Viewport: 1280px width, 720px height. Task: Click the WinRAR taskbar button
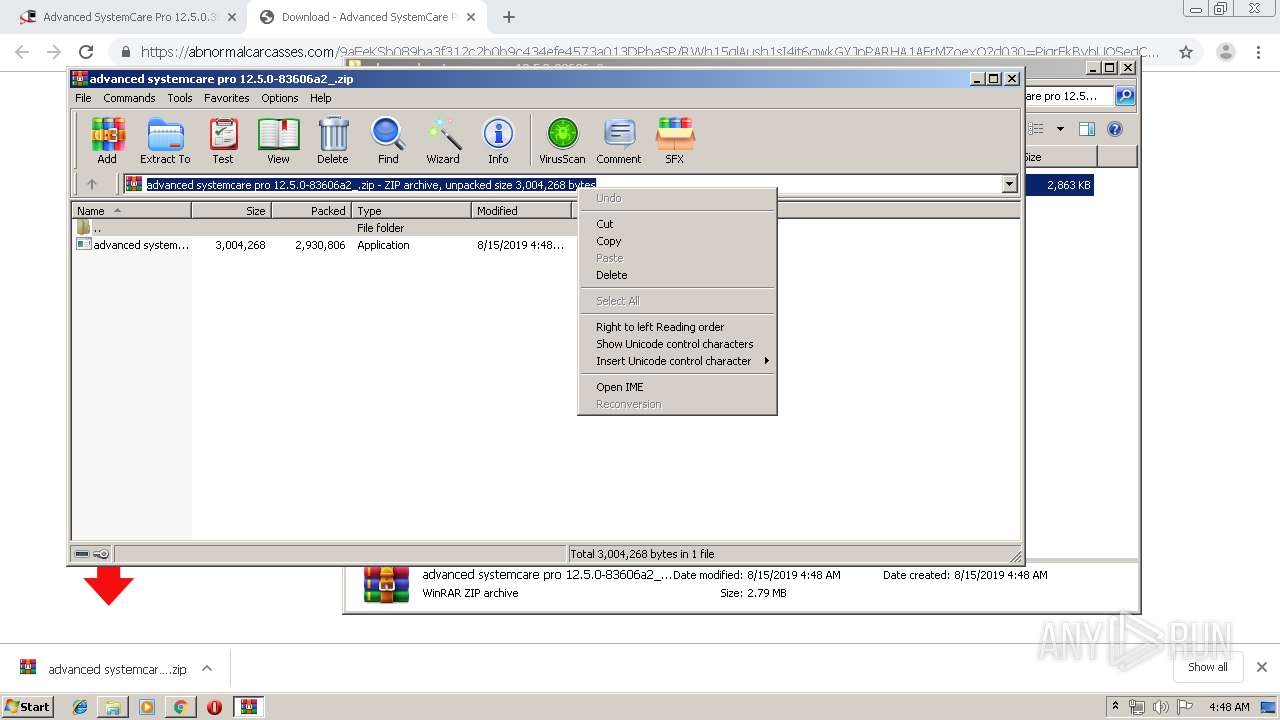click(249, 707)
